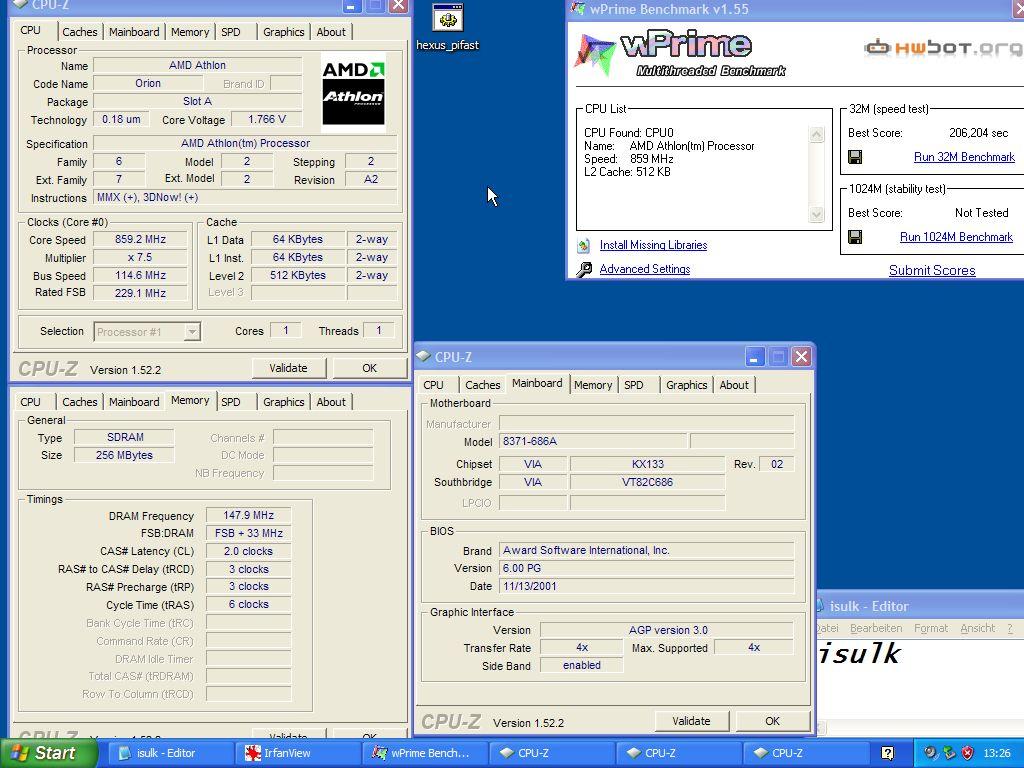Click the Multiplier x 7.5 field
Viewport: 1024px width, 768px height.
click(x=140, y=258)
